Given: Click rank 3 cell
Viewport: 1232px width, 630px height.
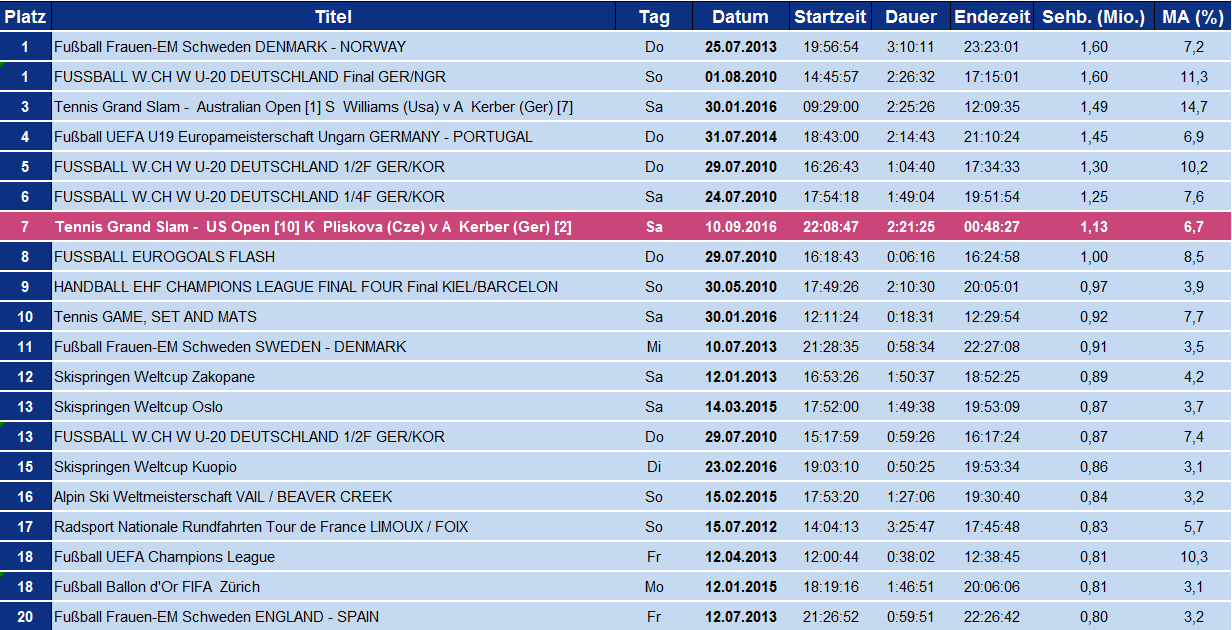Looking at the screenshot, I should click(x=26, y=107).
